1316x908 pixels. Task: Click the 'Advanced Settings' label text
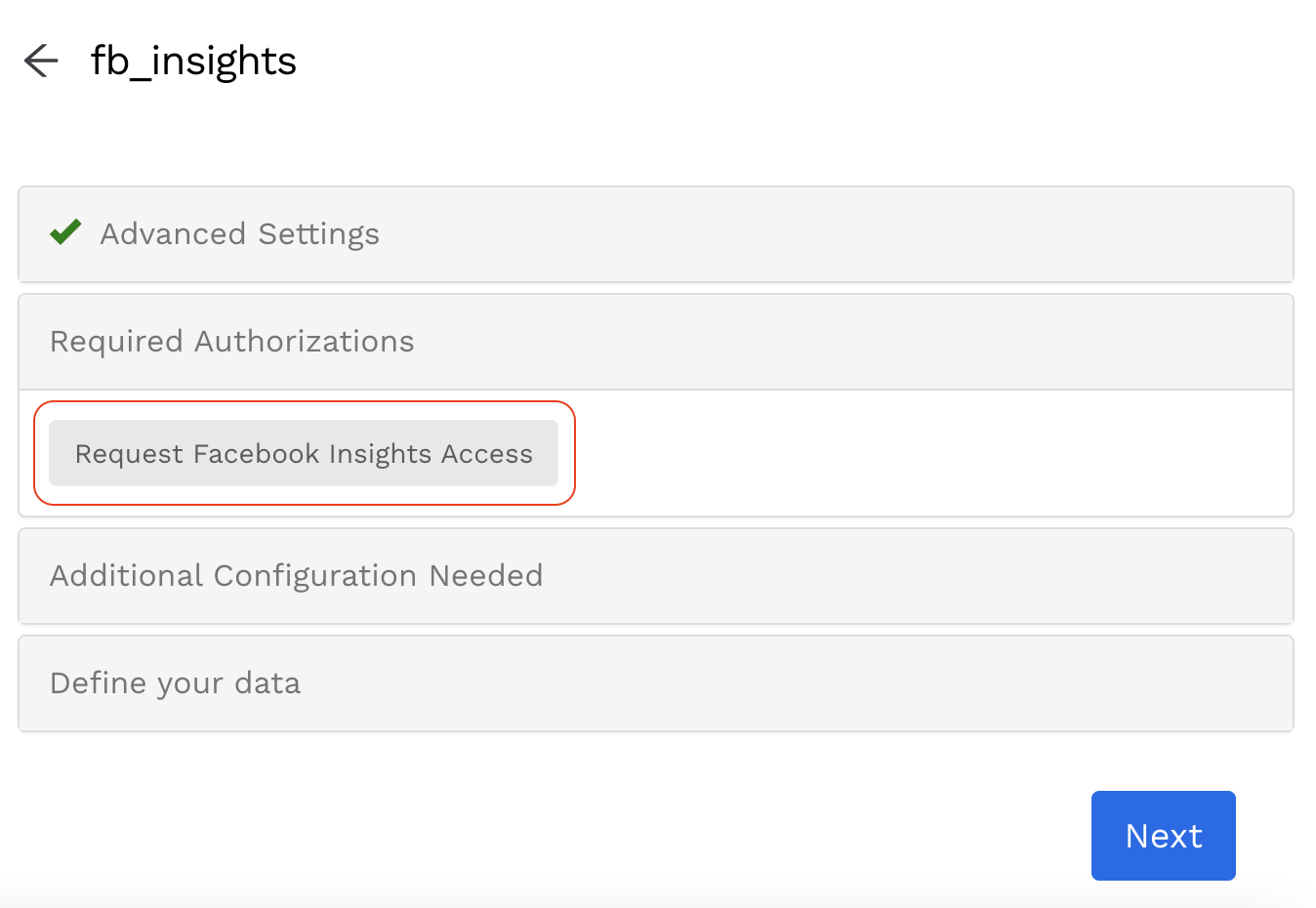tap(239, 234)
